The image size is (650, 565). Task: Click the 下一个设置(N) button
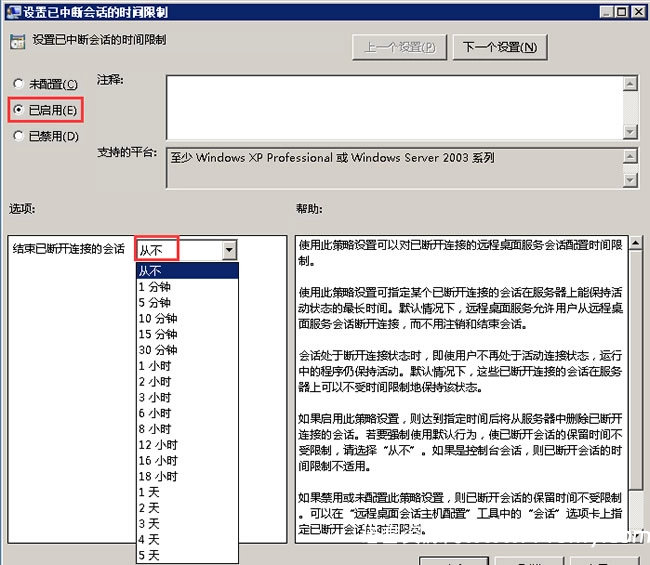coord(500,47)
